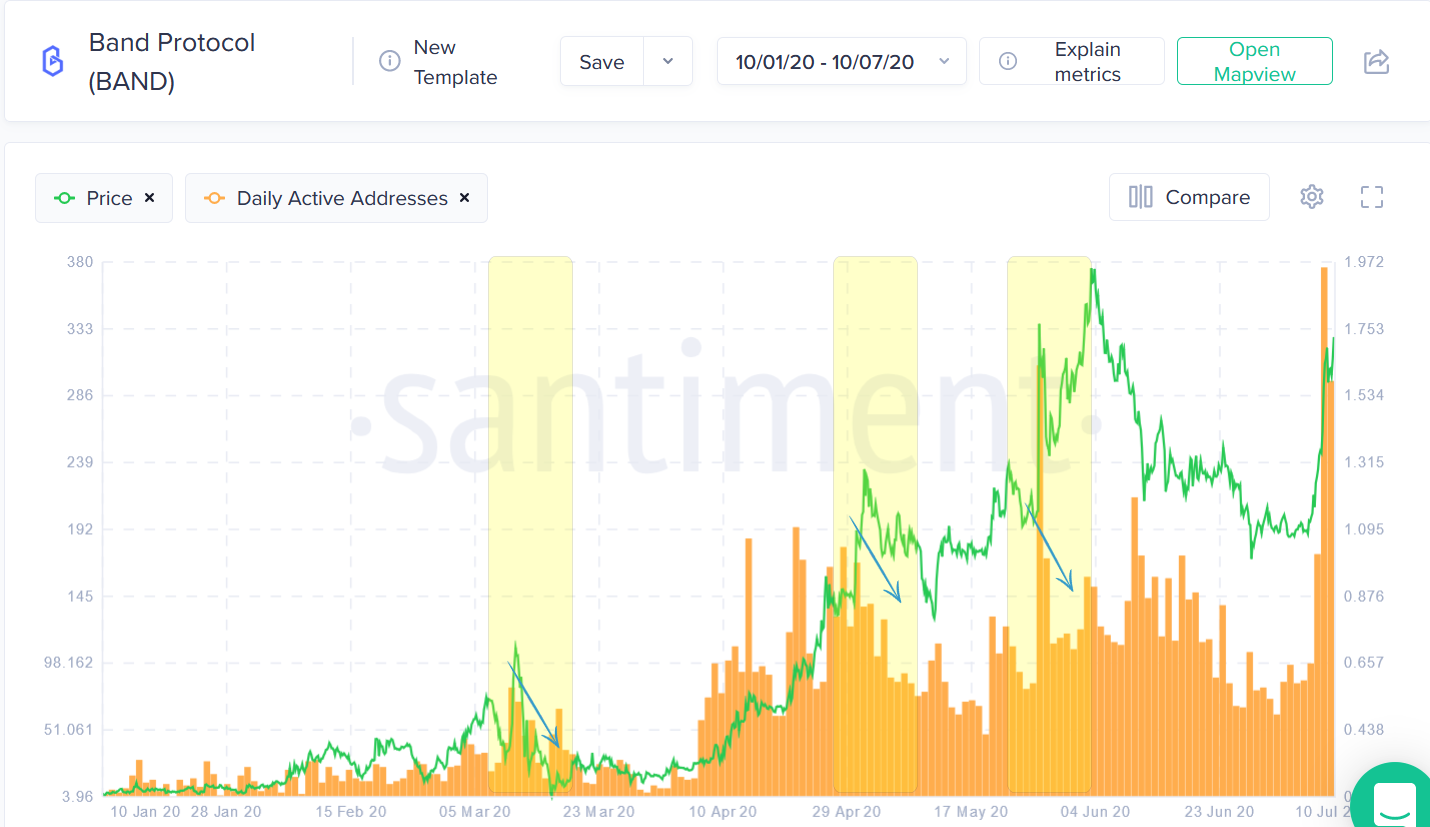The height and width of the screenshot is (827, 1430).
Task: Click the Band Protocol logo icon
Action: (x=51, y=61)
